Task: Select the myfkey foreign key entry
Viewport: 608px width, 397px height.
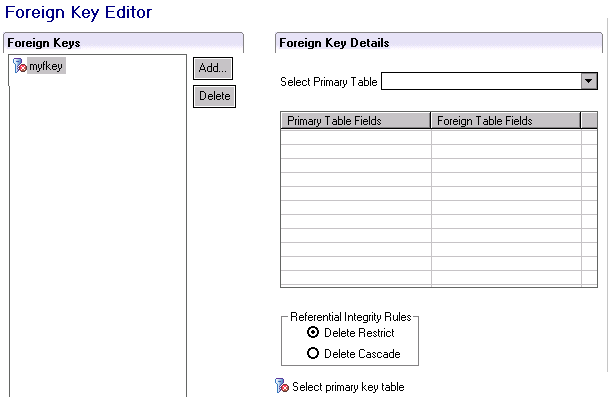Action: pyautogui.click(x=46, y=66)
